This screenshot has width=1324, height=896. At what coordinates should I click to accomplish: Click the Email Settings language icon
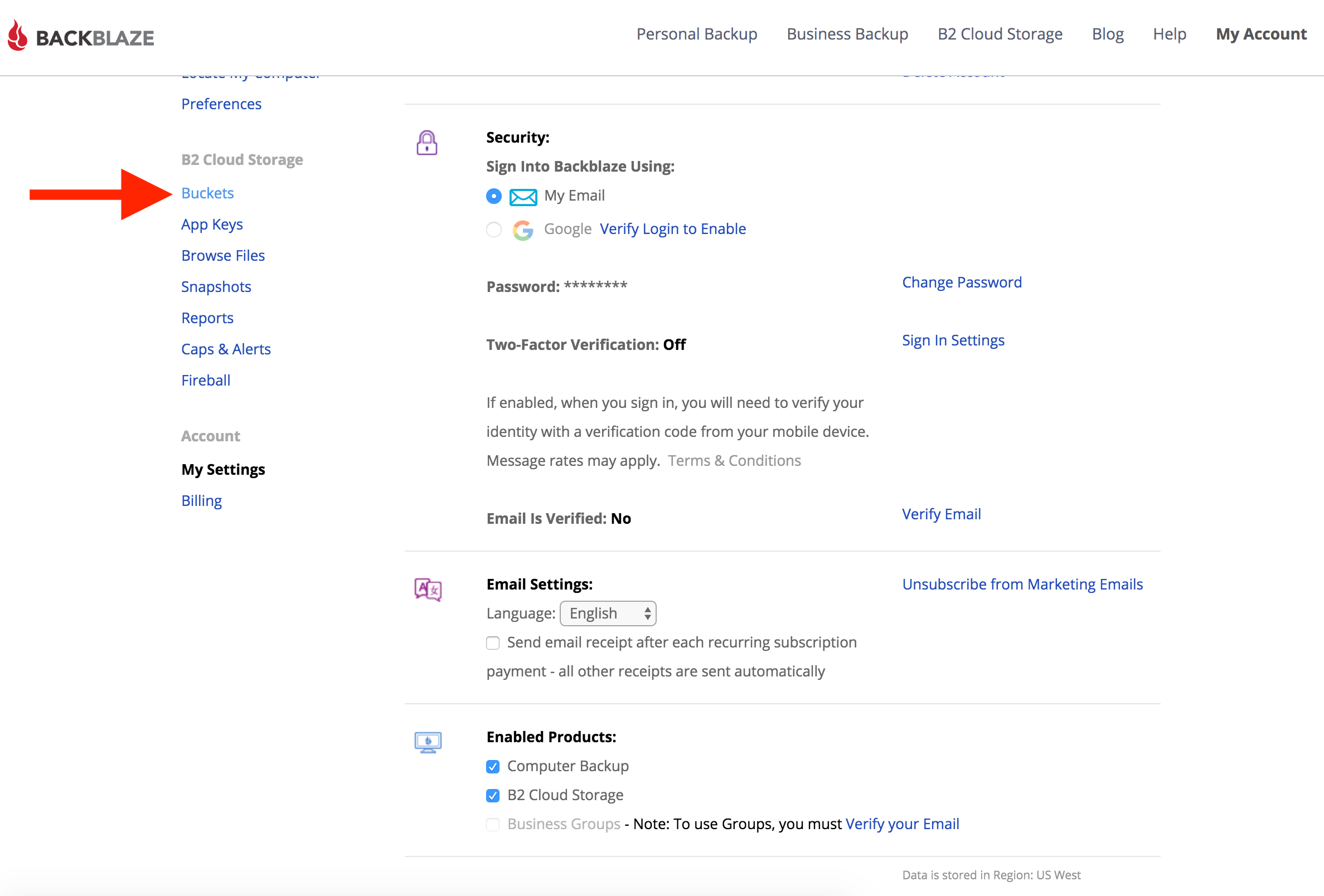428,590
